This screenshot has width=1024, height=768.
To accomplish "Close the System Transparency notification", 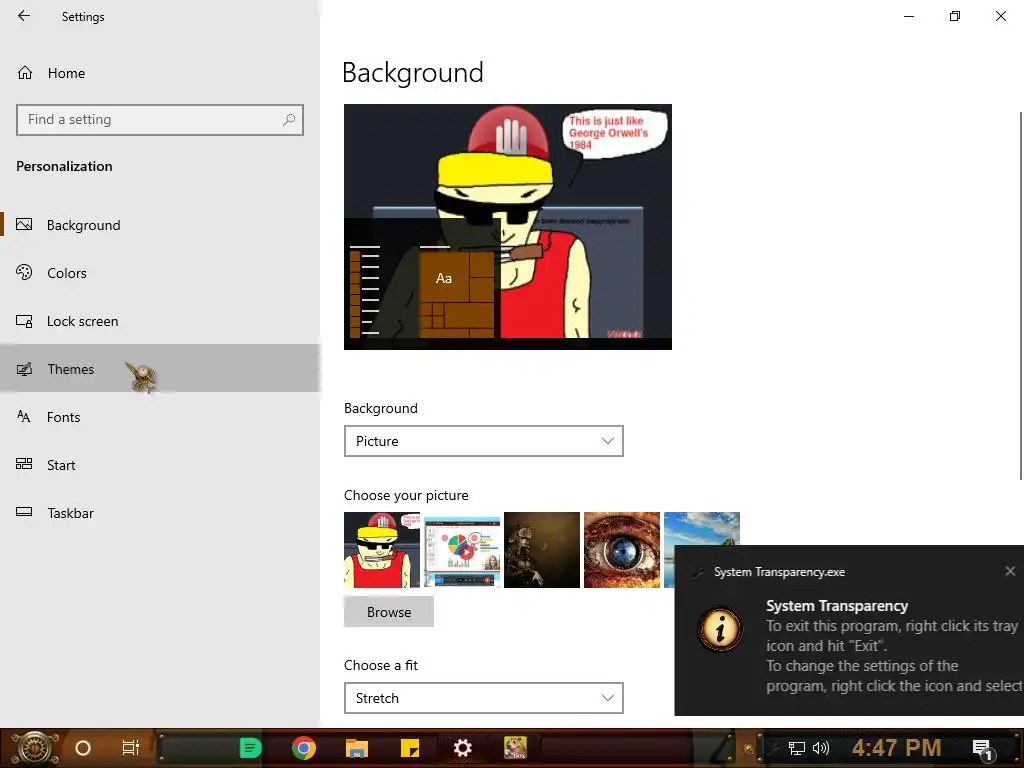I will tap(1010, 571).
